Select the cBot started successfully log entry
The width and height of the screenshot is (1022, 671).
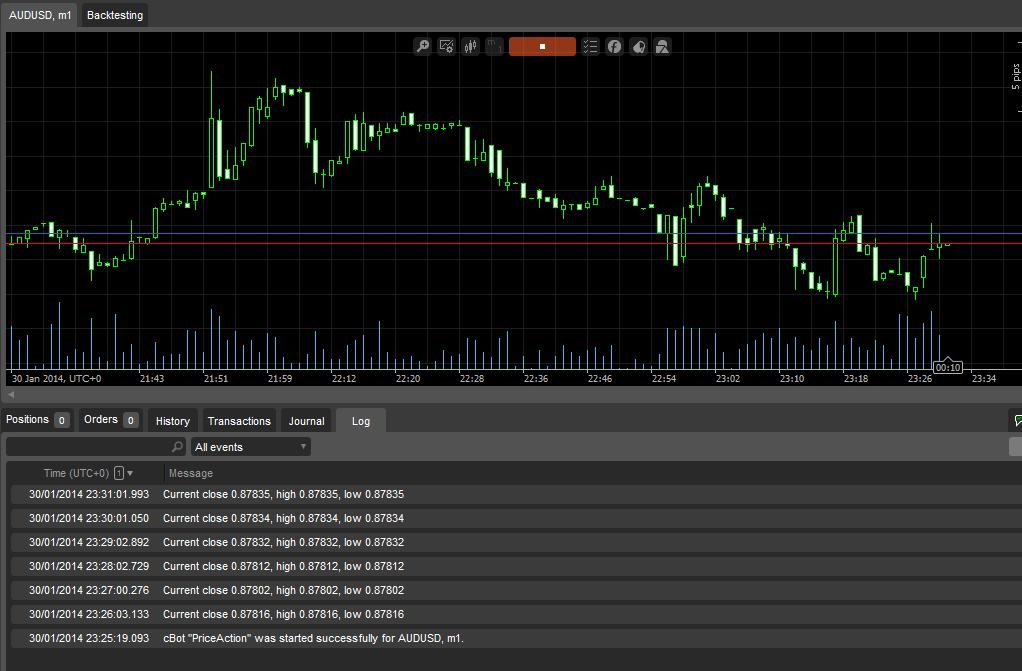(313, 638)
